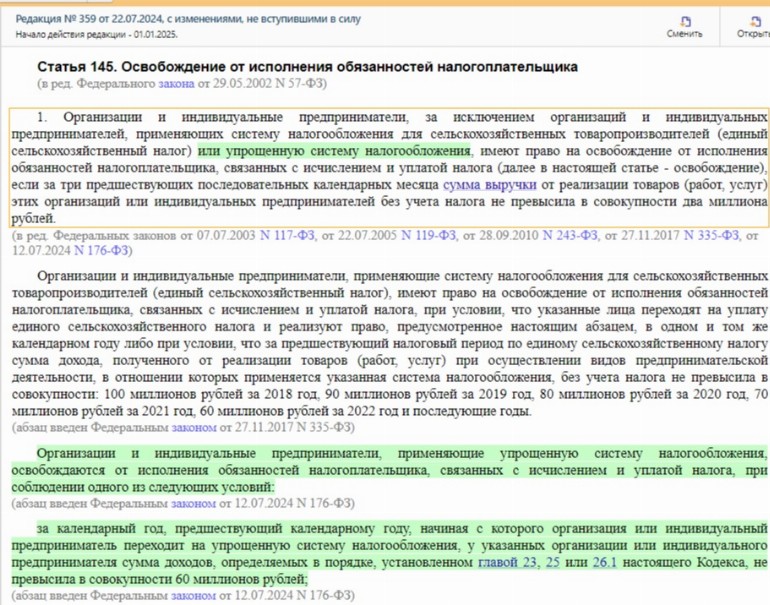
Task: Open chapter '25' link after 'главой 23'
Action: (x=553, y=564)
